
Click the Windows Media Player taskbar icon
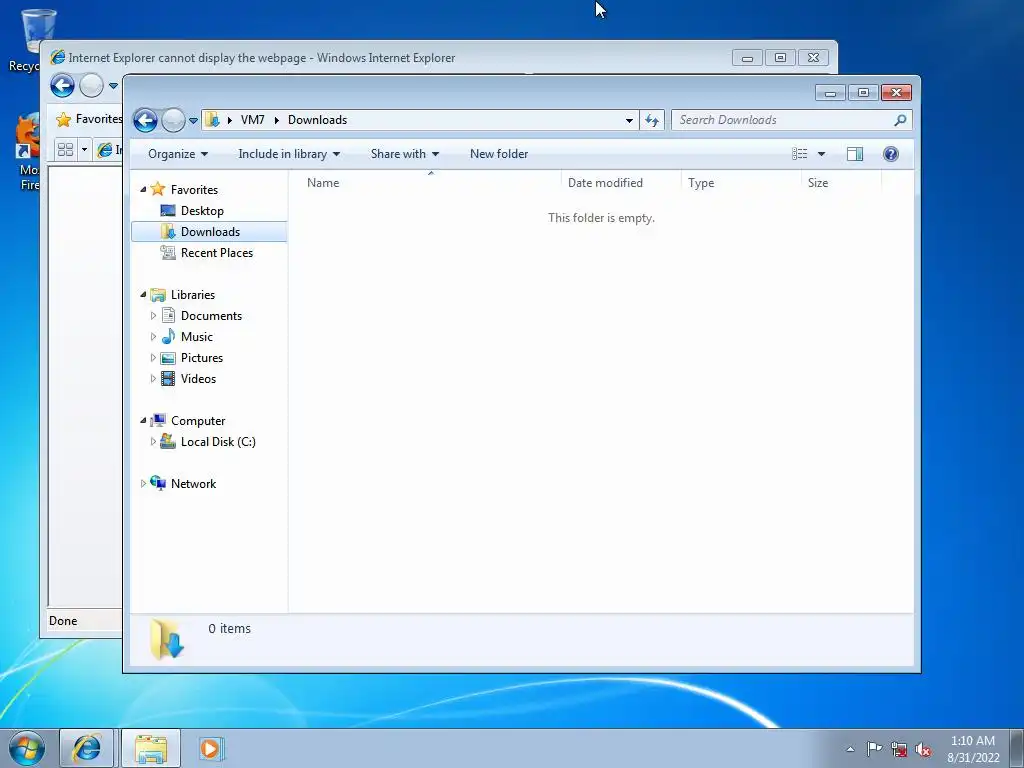tap(210, 748)
